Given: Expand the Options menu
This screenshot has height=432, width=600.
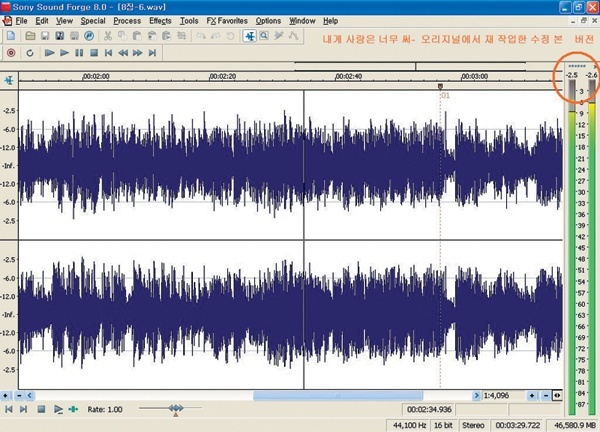Looking at the screenshot, I should pos(268,20).
